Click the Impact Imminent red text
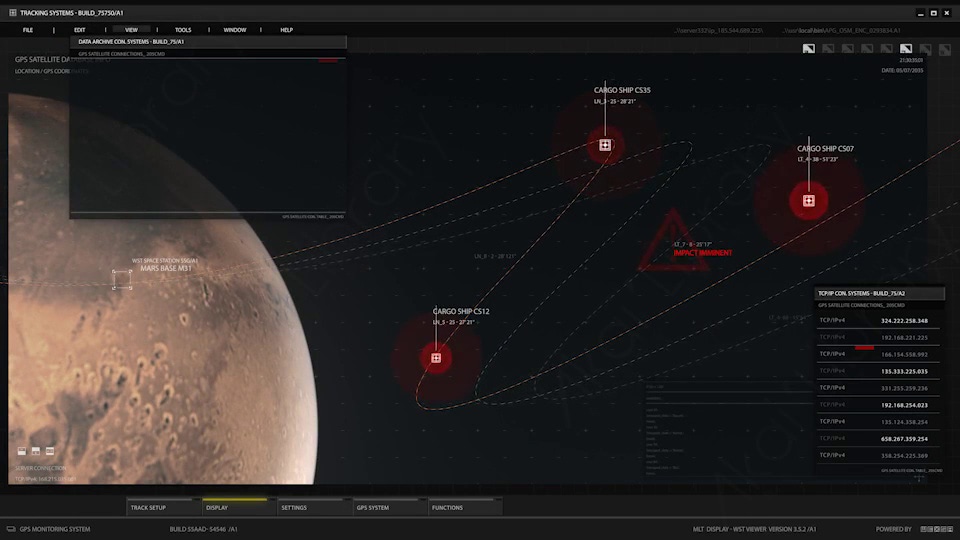The height and width of the screenshot is (540, 960). 703,253
